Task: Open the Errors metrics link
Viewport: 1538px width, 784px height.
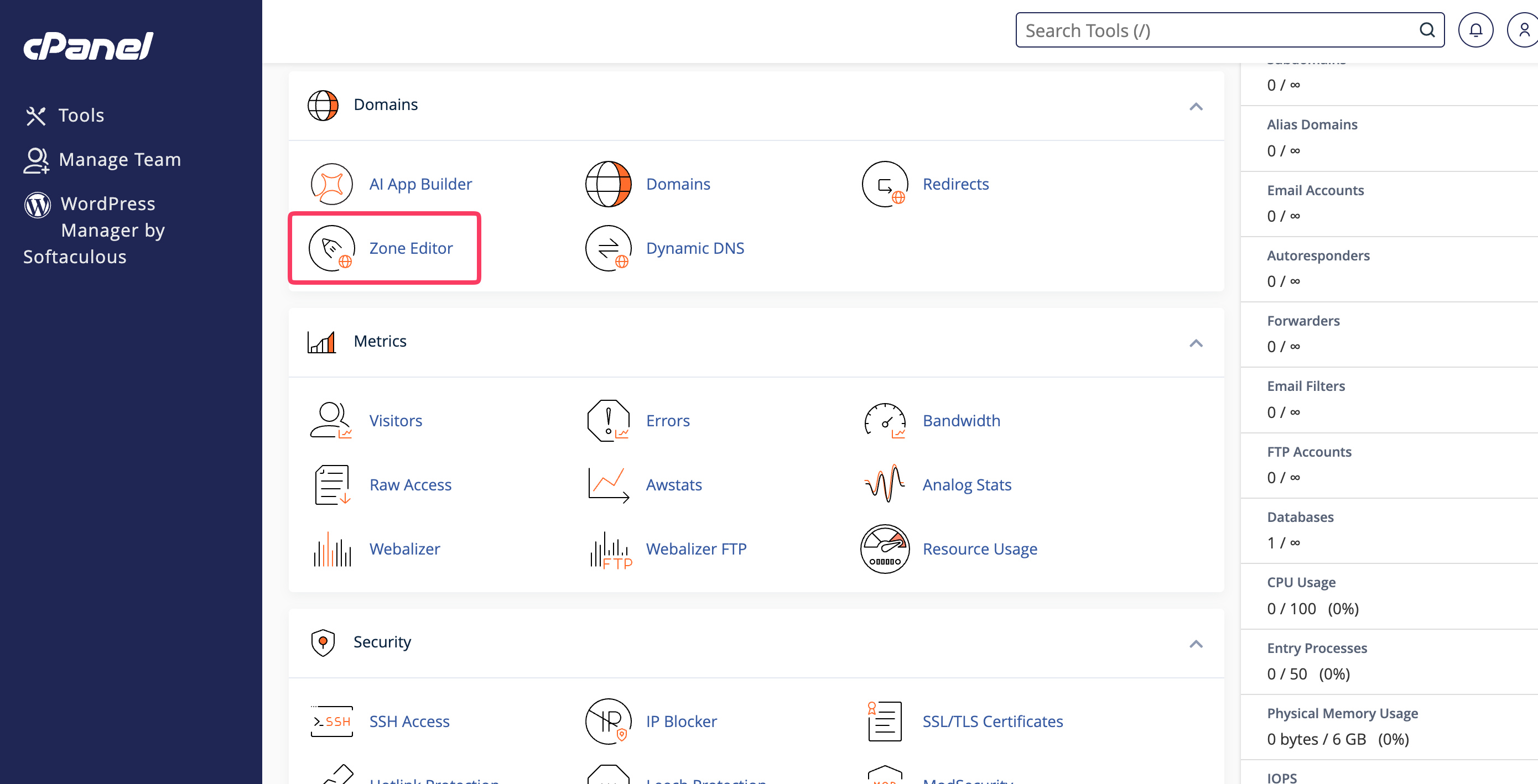Action: (668, 421)
